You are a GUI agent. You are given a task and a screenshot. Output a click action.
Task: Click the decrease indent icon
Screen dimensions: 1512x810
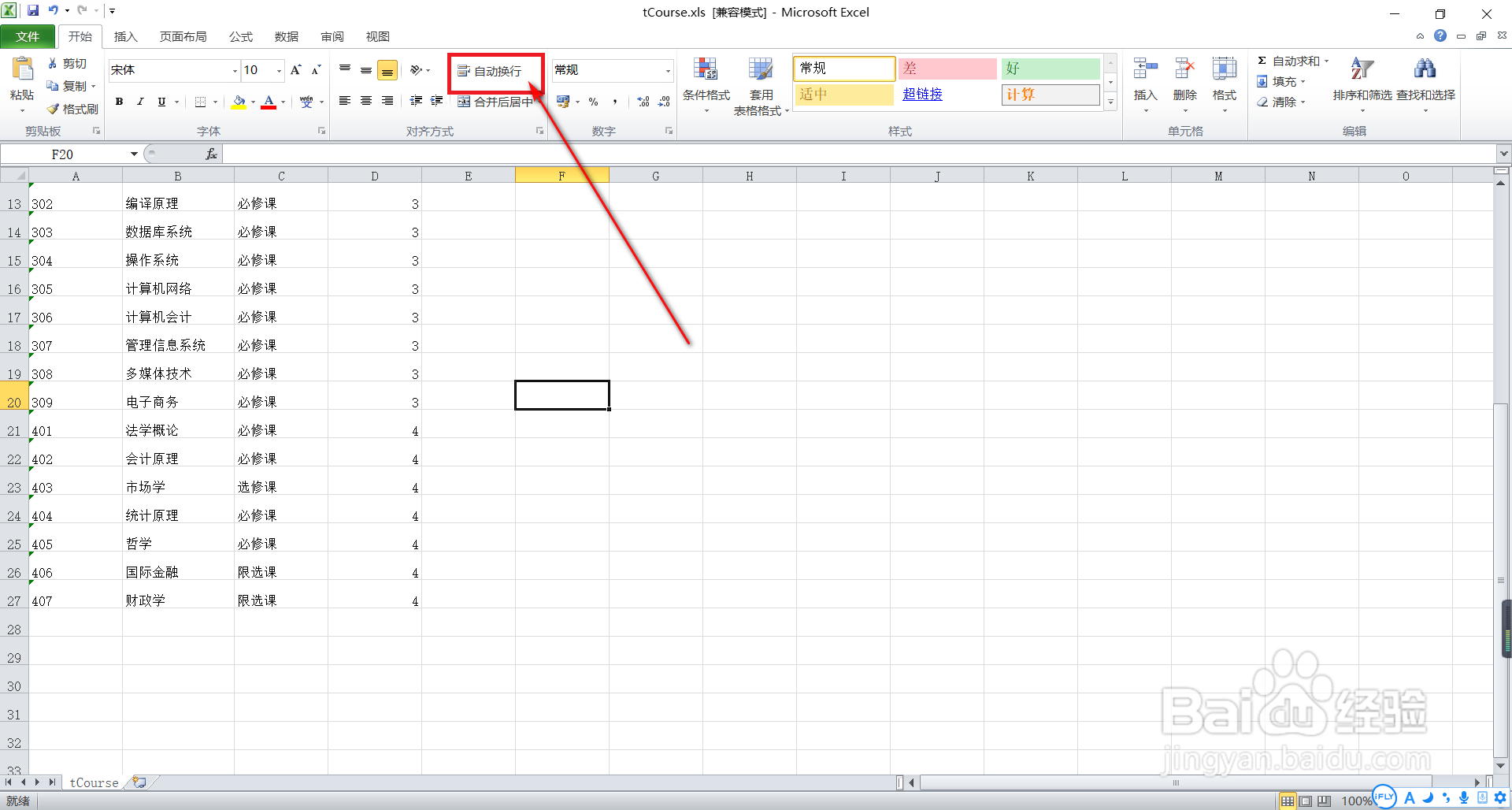[416, 101]
